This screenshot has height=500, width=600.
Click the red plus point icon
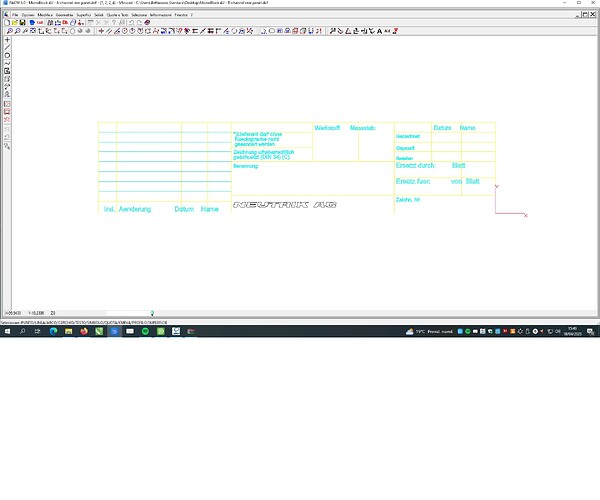point(101,31)
